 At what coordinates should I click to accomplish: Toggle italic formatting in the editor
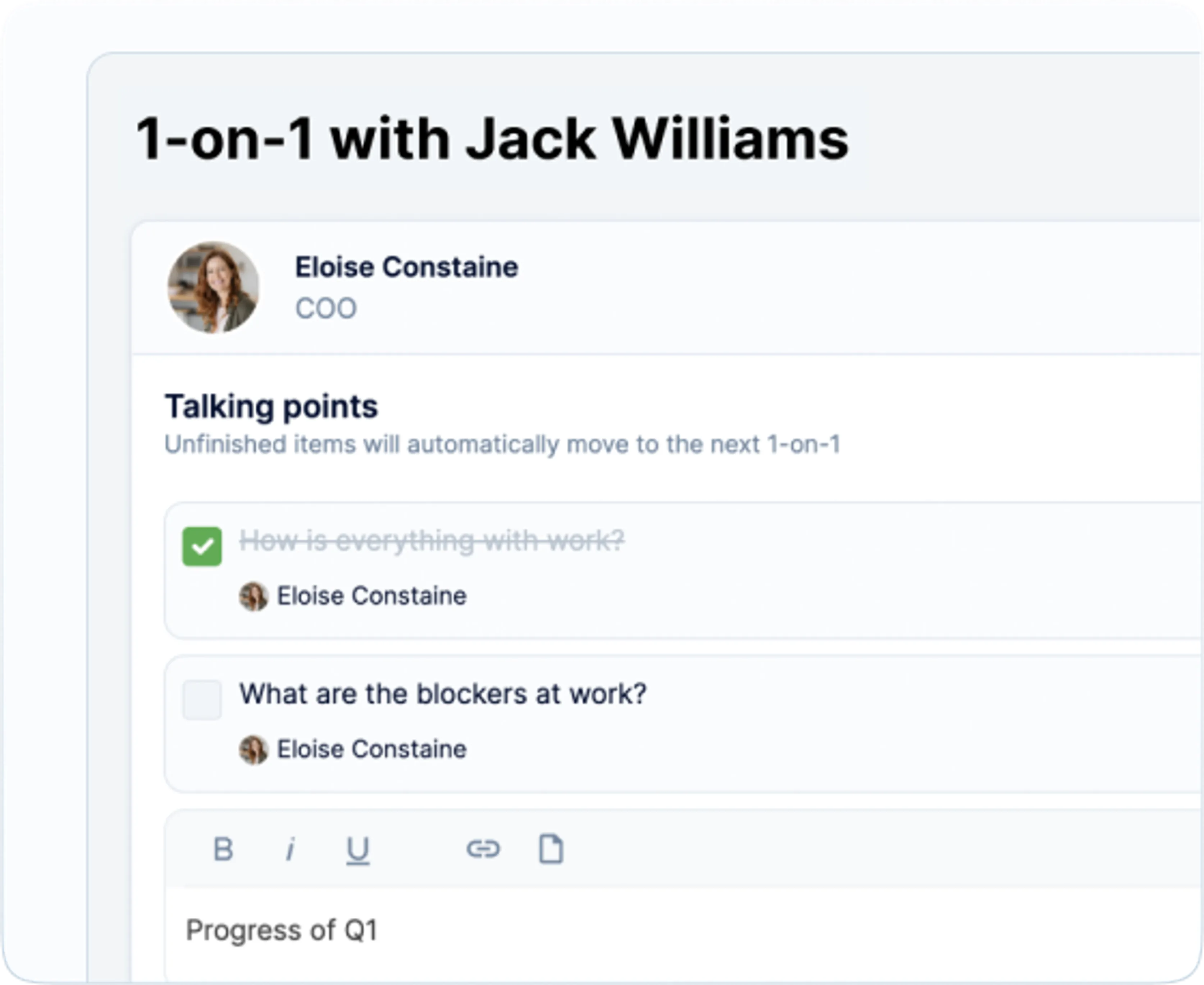click(x=290, y=849)
